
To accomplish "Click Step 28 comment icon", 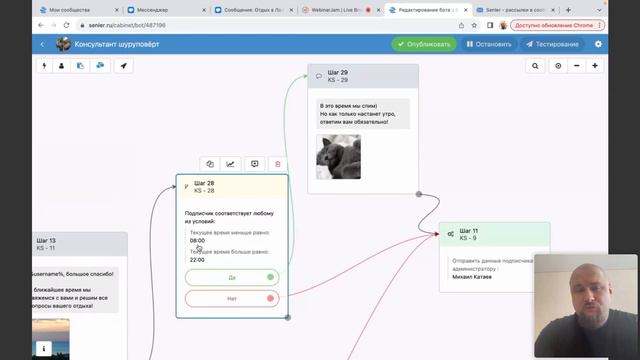I will click(255, 164).
